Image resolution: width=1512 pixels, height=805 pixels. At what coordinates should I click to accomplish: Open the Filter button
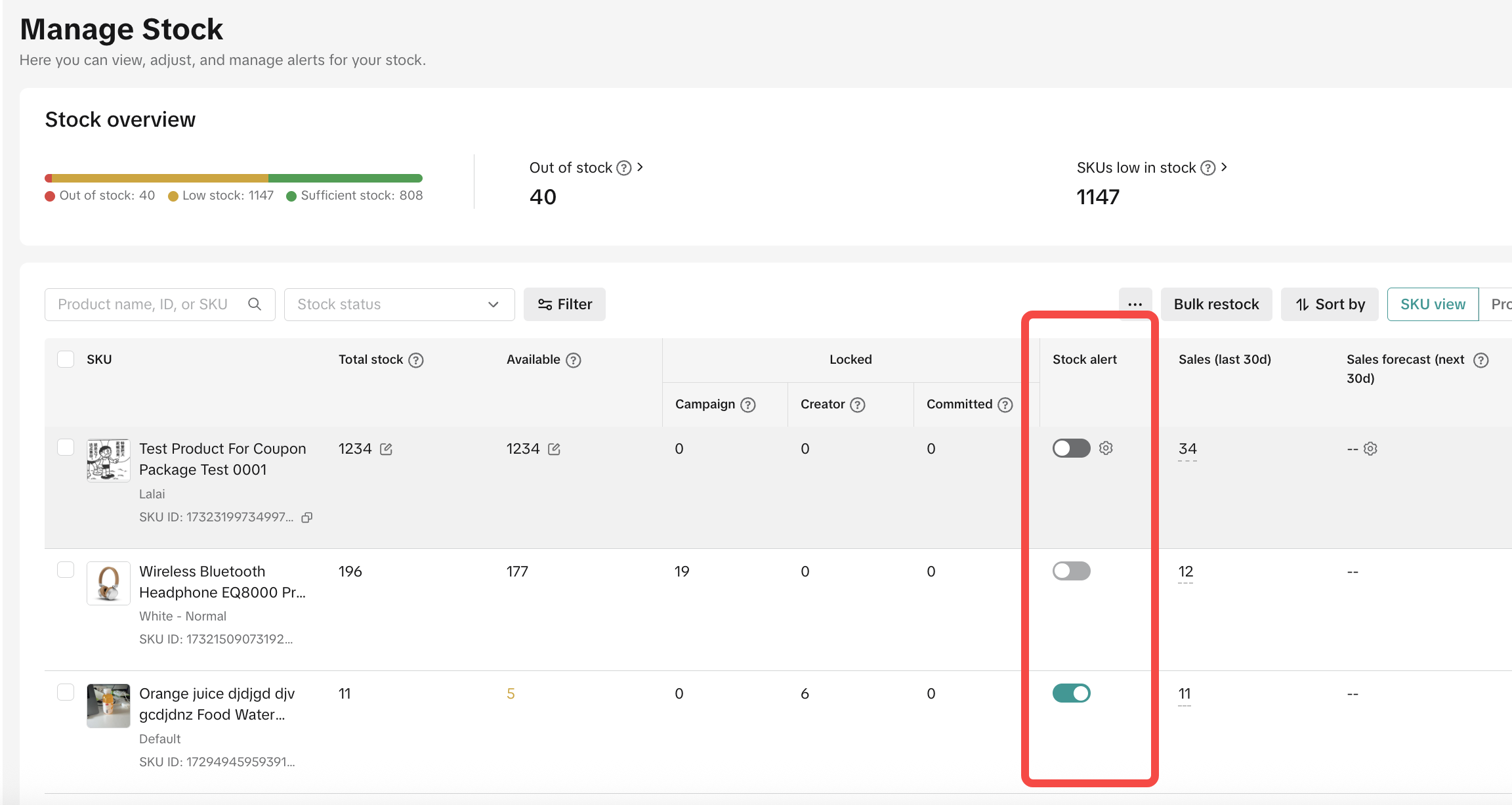[564, 304]
